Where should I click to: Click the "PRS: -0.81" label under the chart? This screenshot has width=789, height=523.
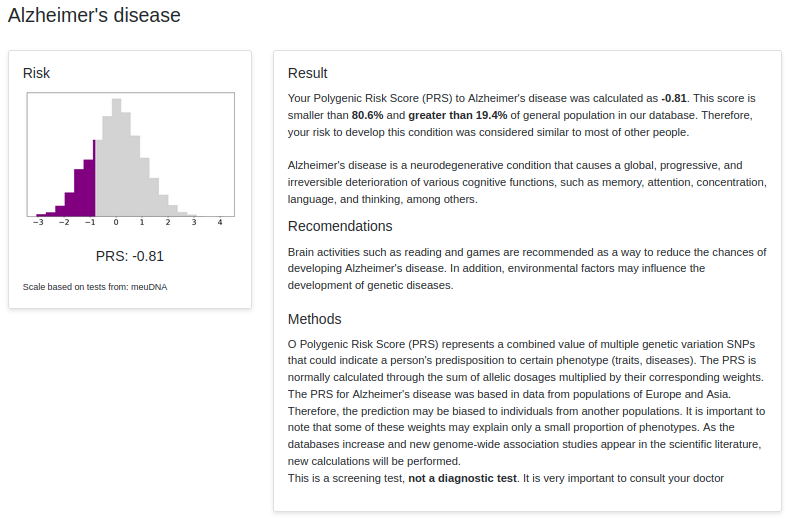pos(130,256)
